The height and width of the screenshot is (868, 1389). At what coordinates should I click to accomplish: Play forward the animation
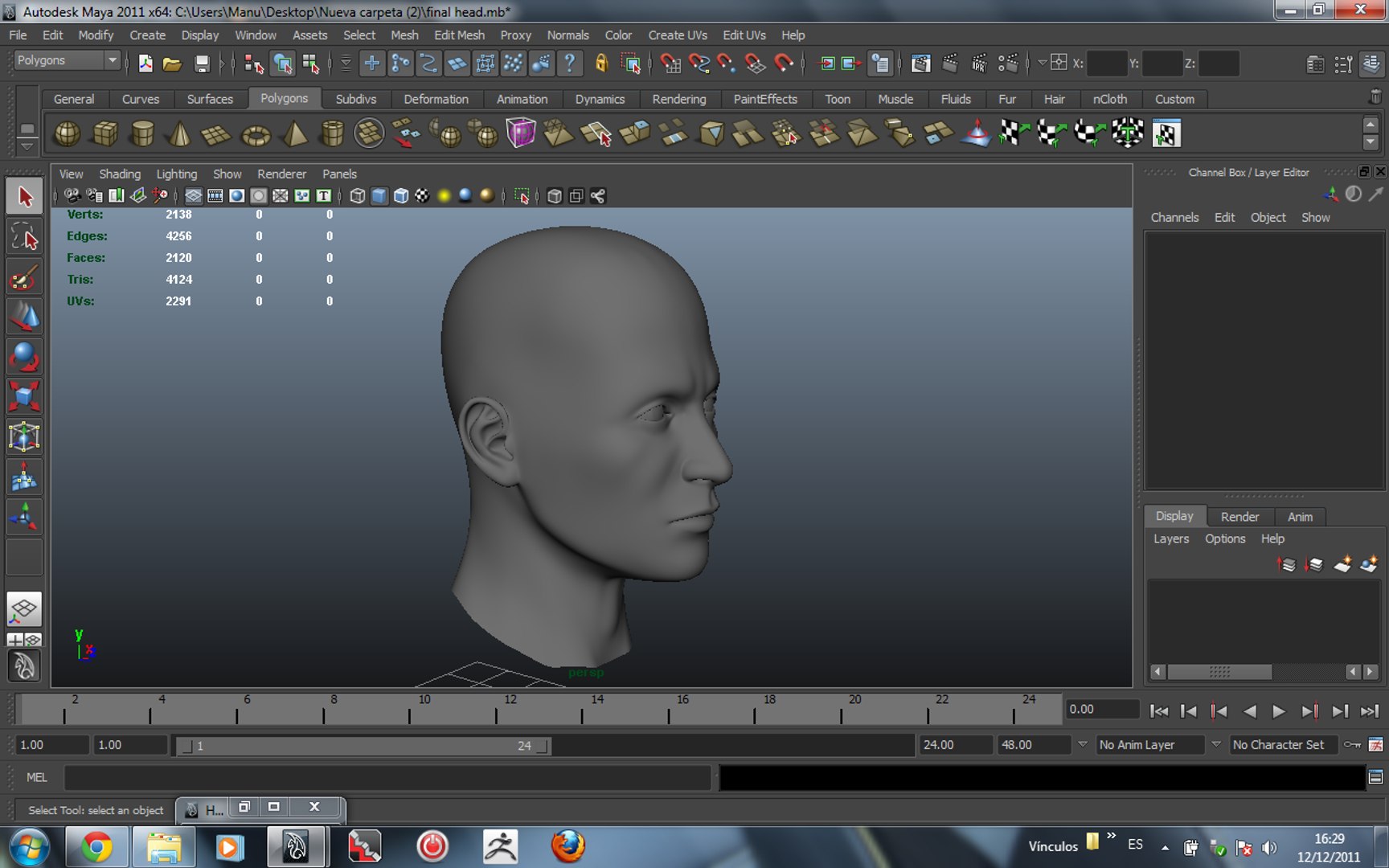click(x=1278, y=710)
